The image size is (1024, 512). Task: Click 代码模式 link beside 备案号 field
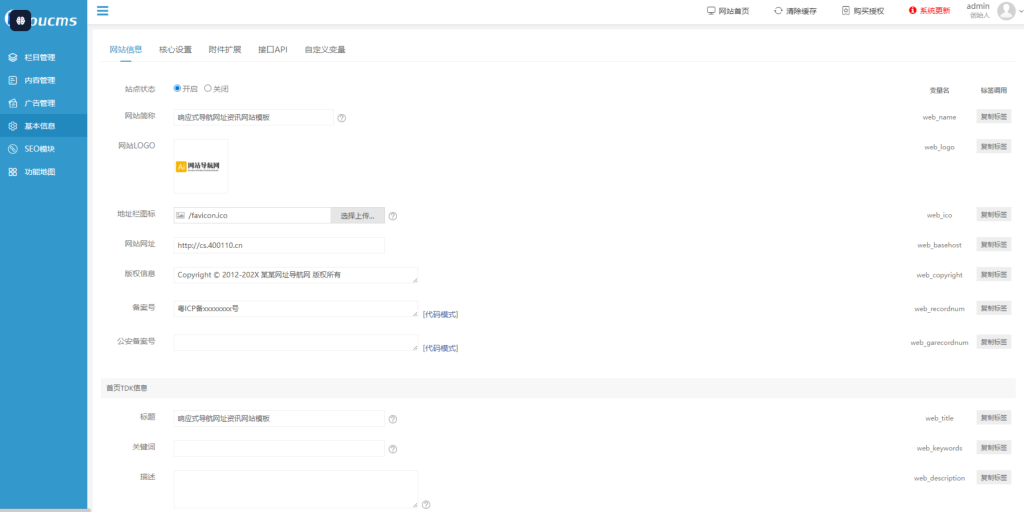pyautogui.click(x=440, y=315)
